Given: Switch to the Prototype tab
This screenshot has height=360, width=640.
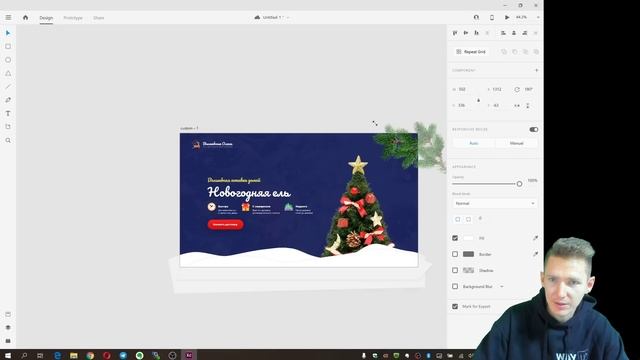Looking at the screenshot, I should pyautogui.click(x=73, y=18).
